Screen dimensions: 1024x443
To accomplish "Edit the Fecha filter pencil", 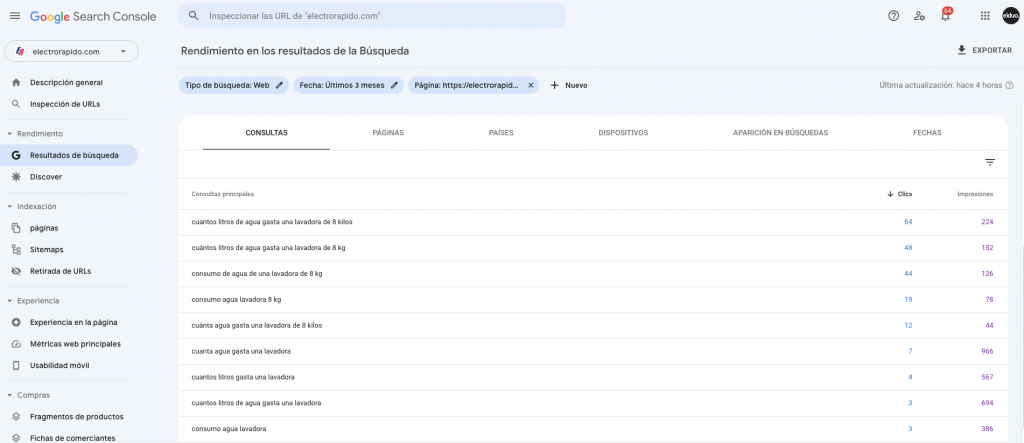I will pyautogui.click(x=394, y=85).
